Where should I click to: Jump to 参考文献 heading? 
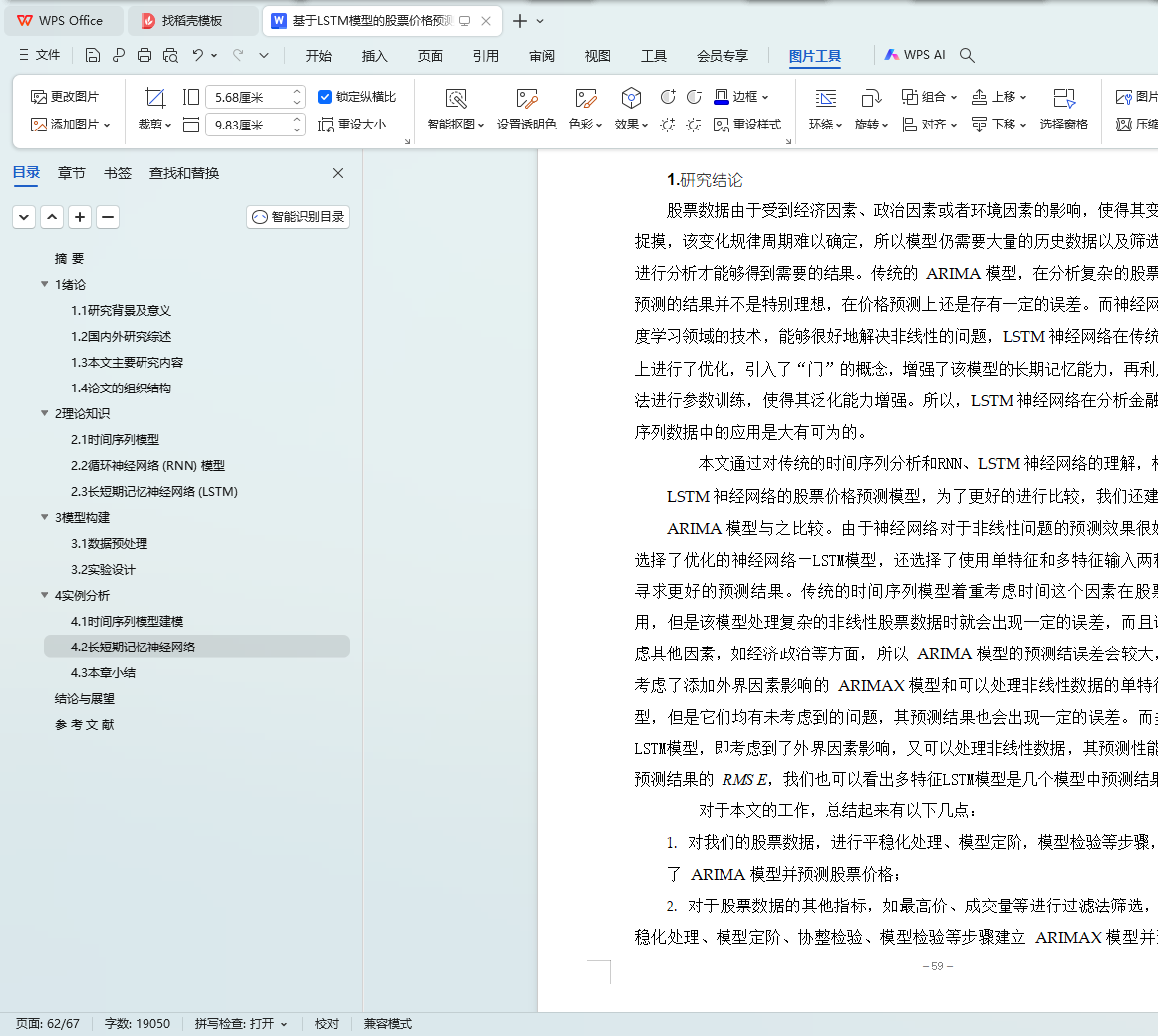coord(84,724)
